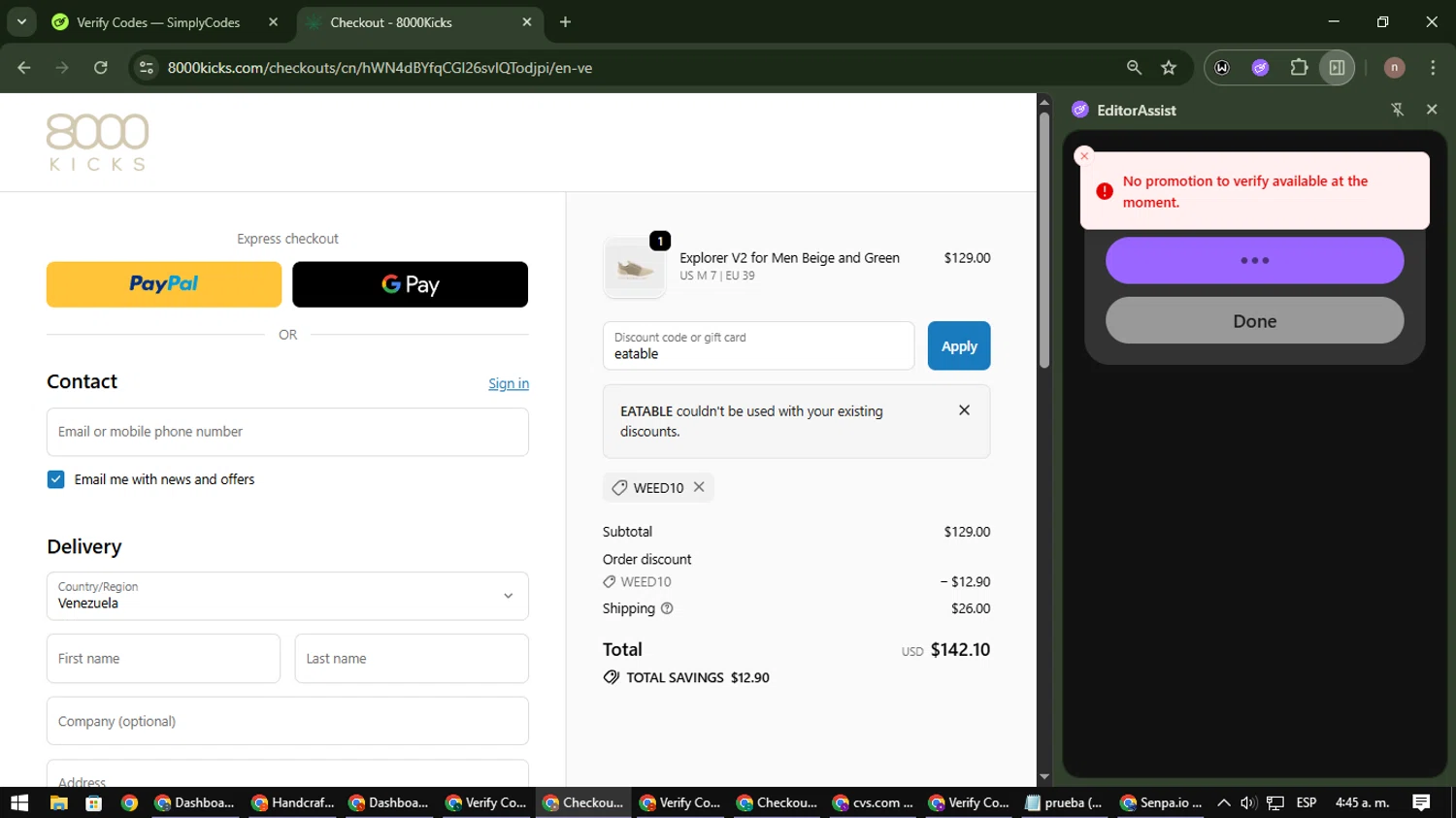1456x818 pixels.
Task: Open the tab search dropdown arrow
Action: click(21, 21)
